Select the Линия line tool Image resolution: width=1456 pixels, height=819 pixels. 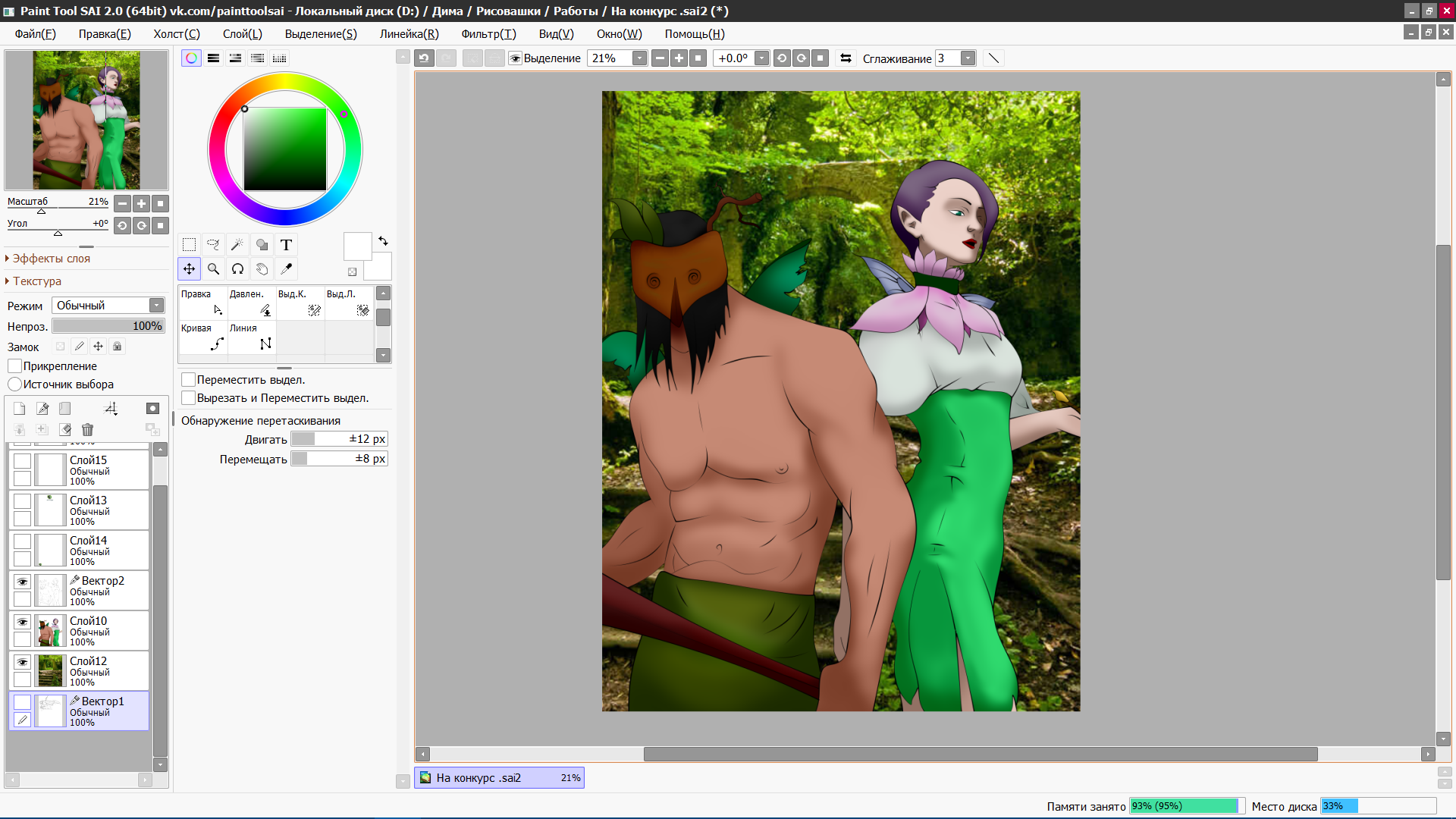[x=252, y=337]
